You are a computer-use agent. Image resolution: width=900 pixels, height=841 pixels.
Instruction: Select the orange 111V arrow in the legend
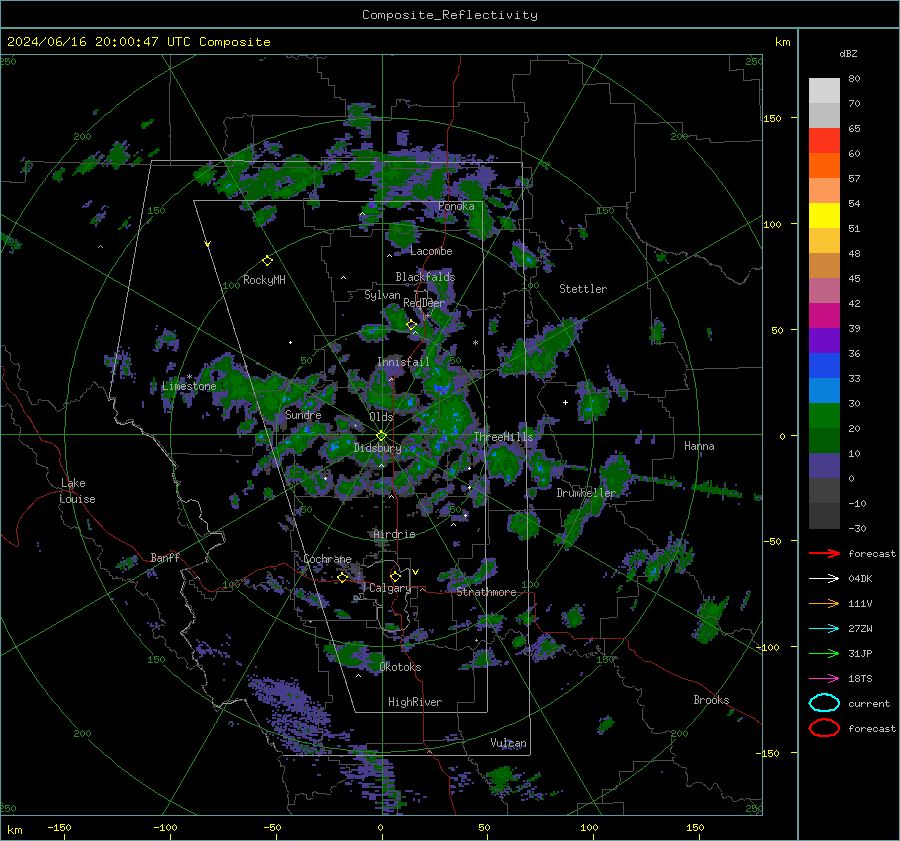[824, 603]
